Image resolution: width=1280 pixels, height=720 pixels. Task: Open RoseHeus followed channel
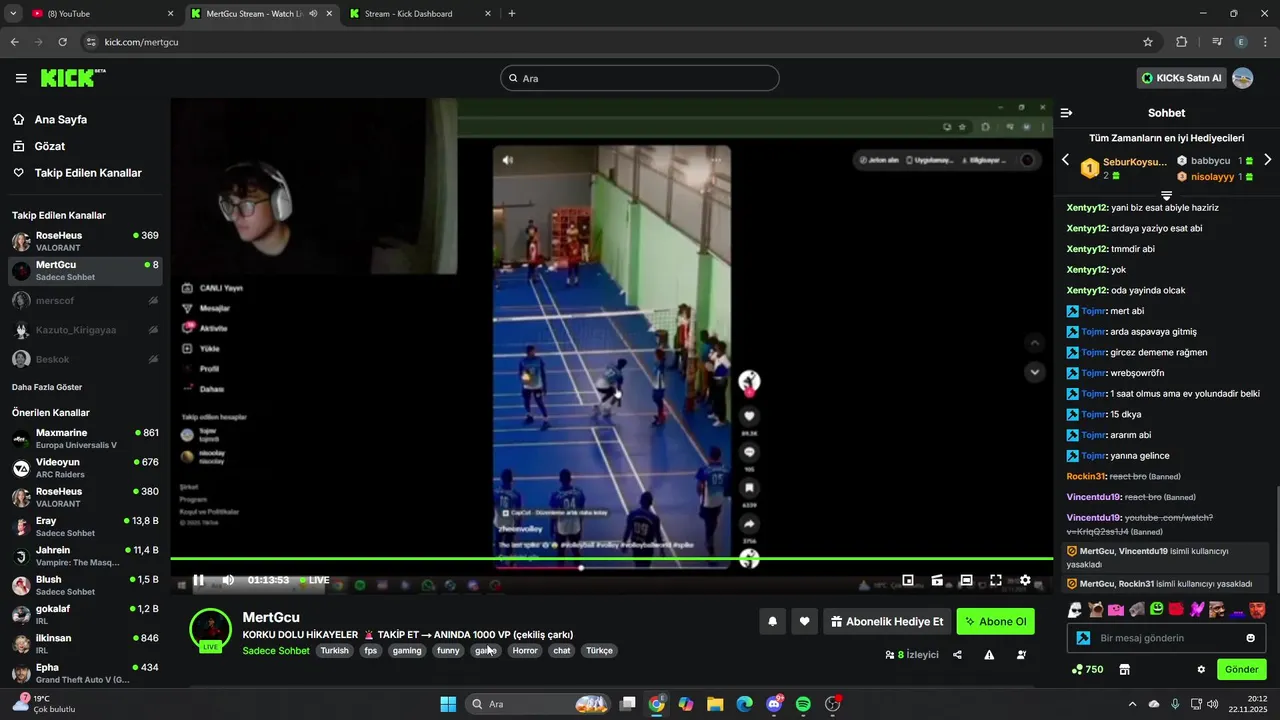point(85,241)
